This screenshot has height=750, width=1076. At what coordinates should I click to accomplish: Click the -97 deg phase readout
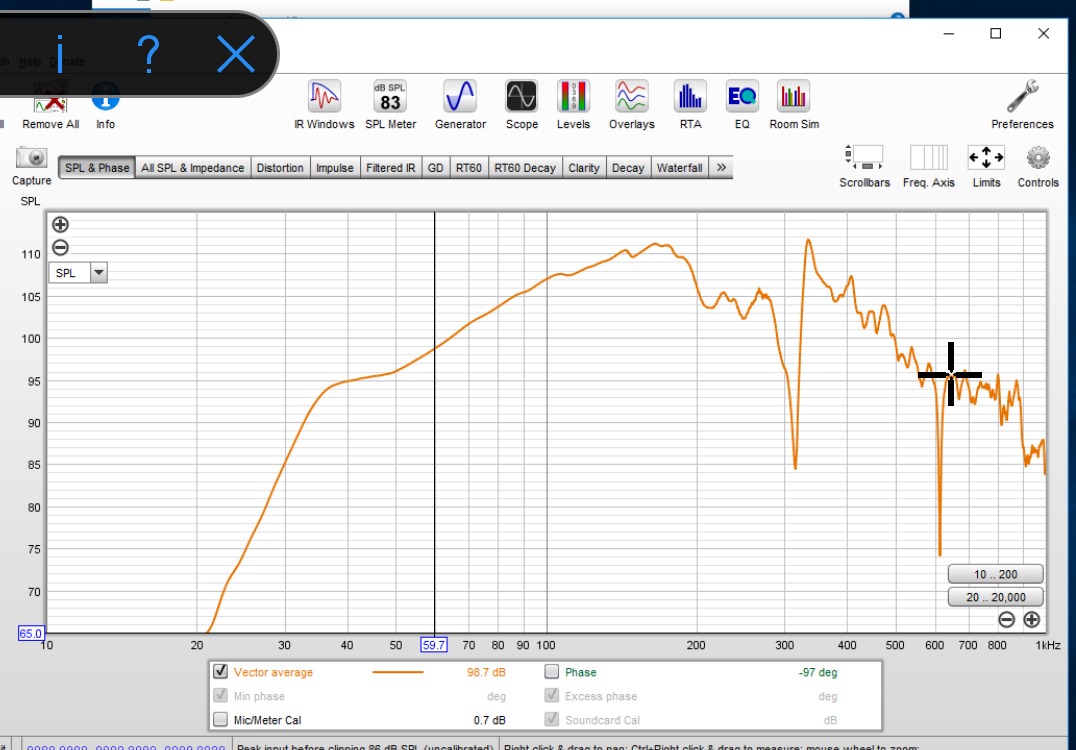coord(818,672)
